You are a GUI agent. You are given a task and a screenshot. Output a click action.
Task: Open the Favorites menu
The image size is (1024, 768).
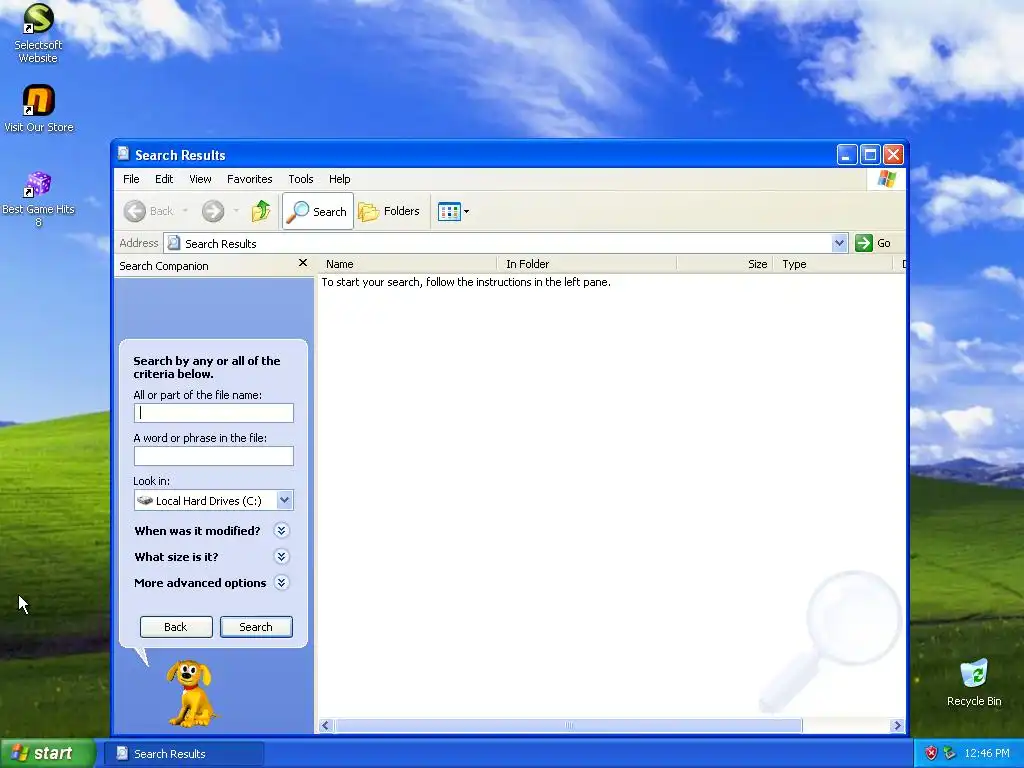point(249,179)
